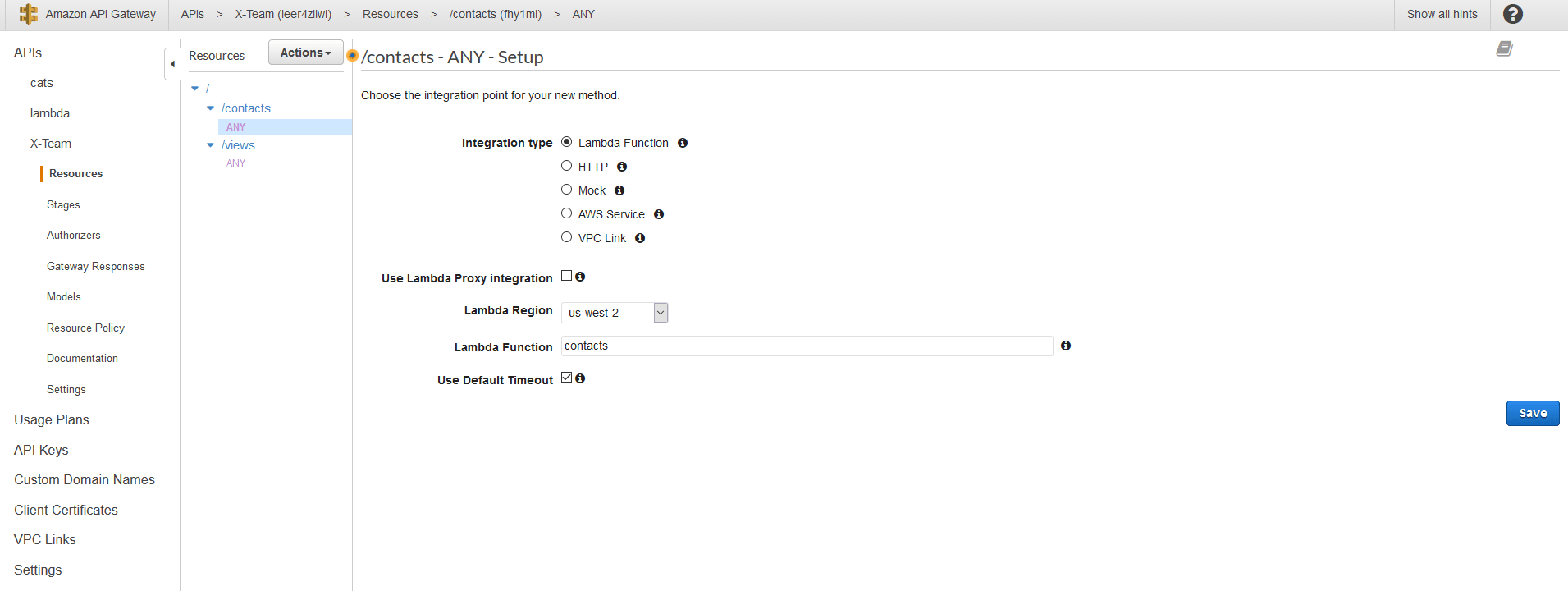The image size is (1568, 591).
Task: Open Stages in the sidebar
Action: [63, 205]
